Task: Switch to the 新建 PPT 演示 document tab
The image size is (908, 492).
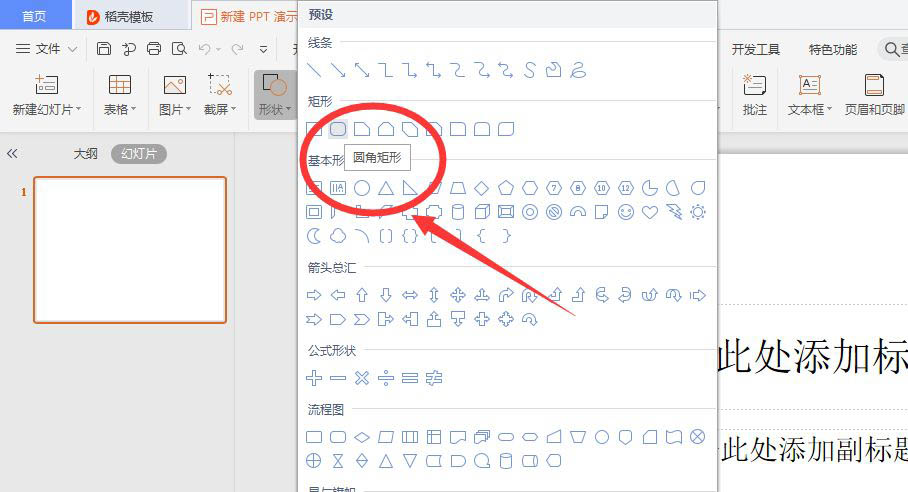Action: tap(249, 16)
